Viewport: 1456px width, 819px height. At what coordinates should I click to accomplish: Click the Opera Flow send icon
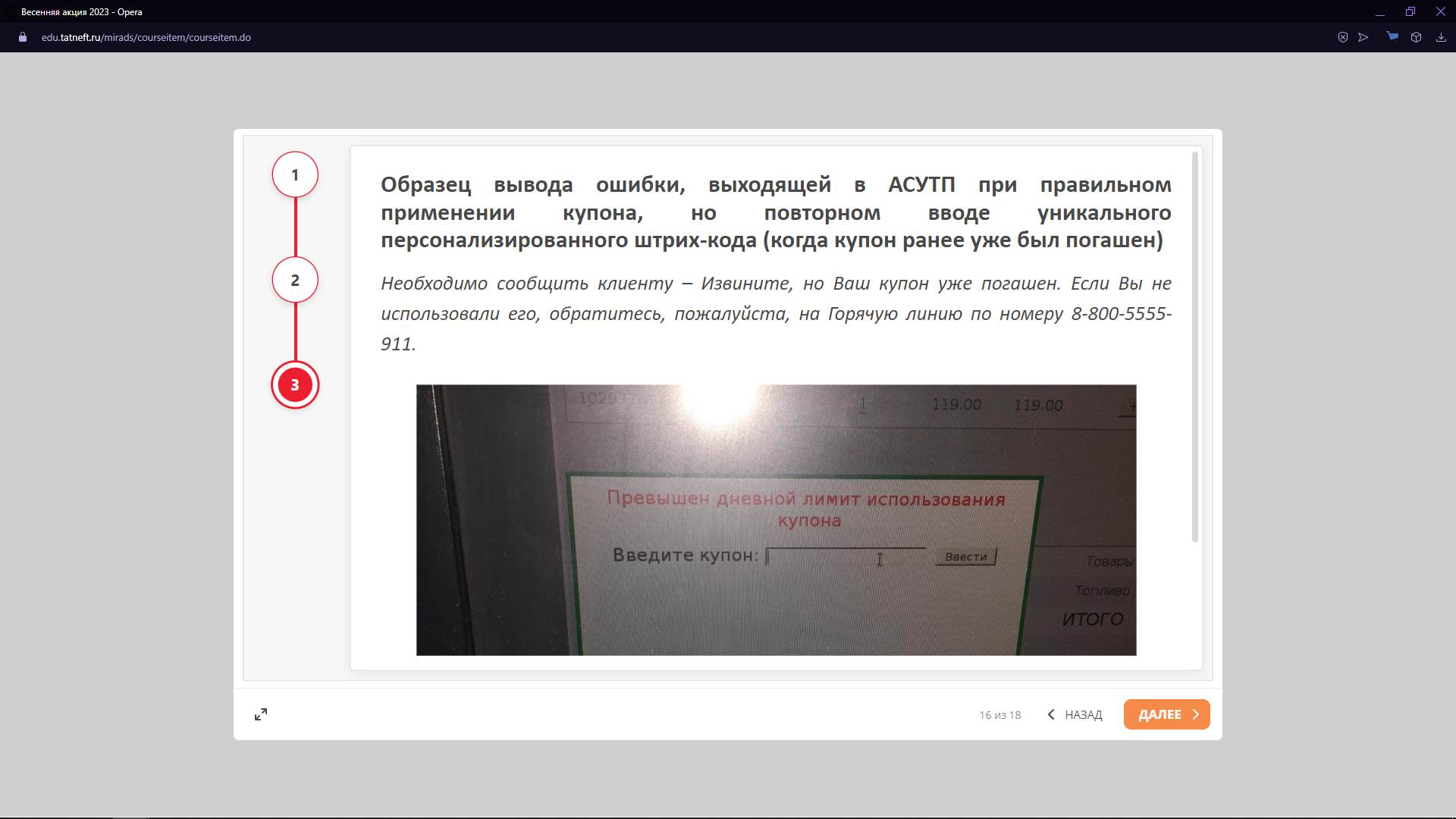[1363, 37]
